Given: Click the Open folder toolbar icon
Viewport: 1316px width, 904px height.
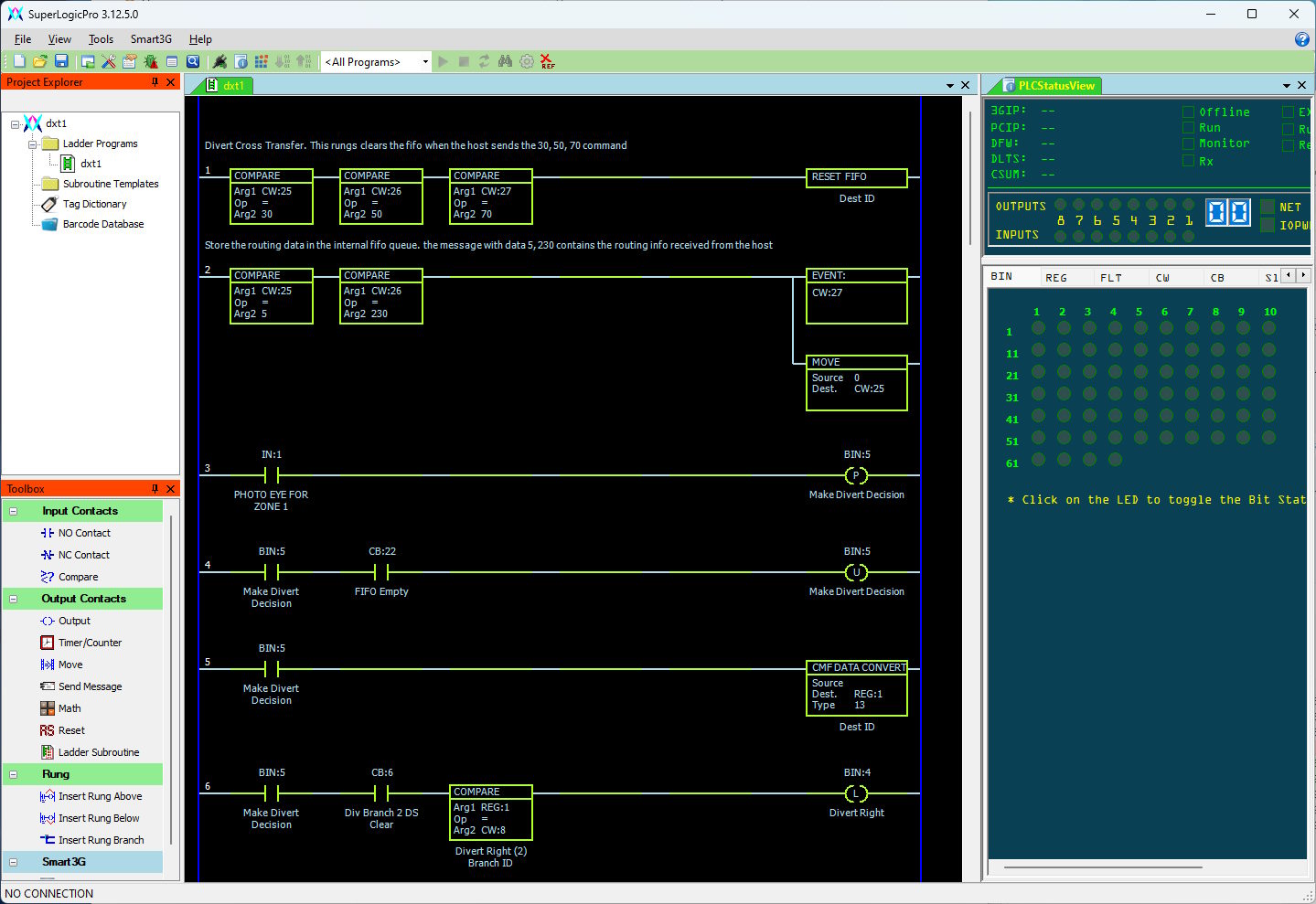Looking at the screenshot, I should [39, 61].
